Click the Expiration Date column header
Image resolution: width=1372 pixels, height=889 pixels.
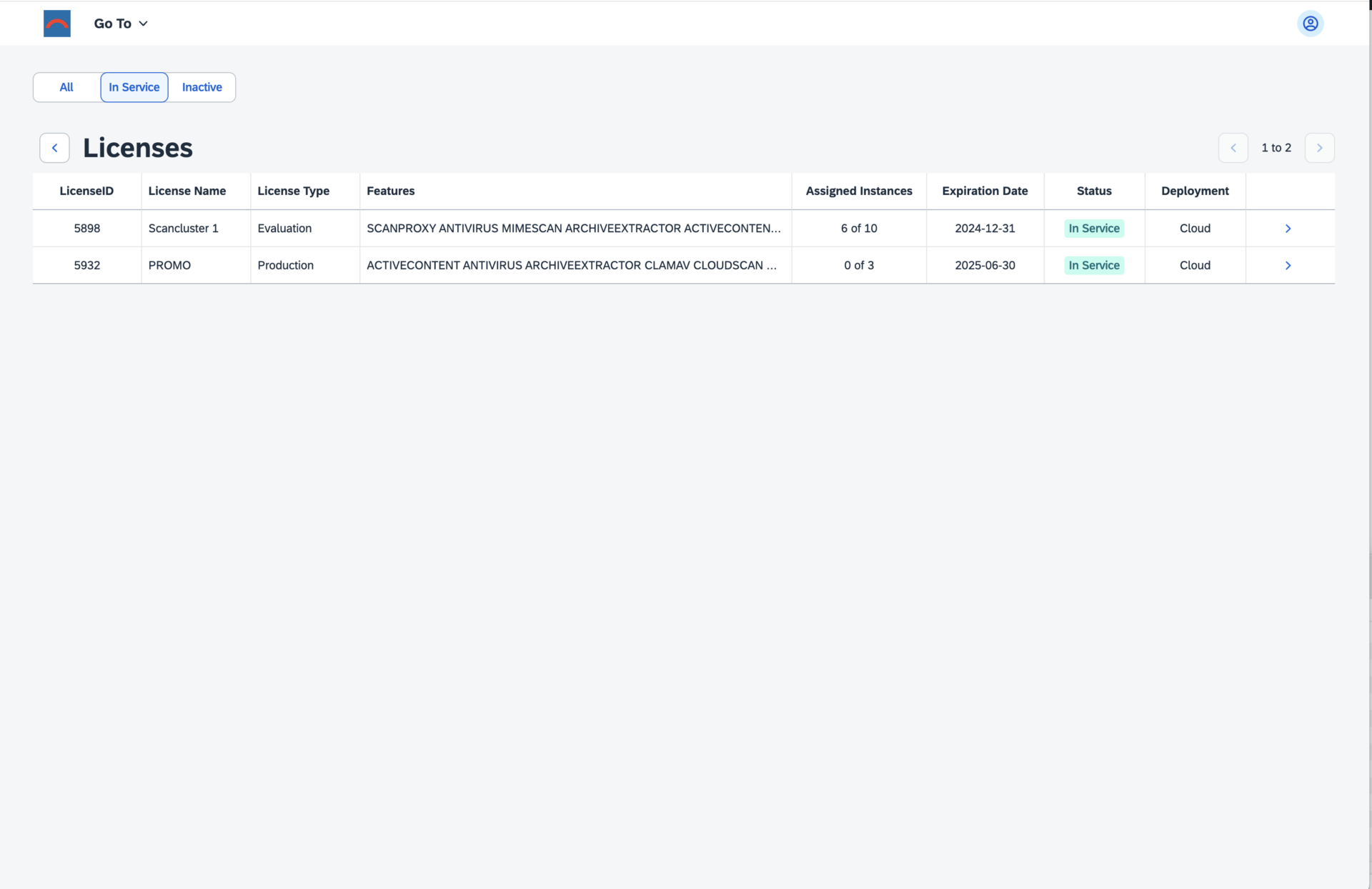(985, 191)
